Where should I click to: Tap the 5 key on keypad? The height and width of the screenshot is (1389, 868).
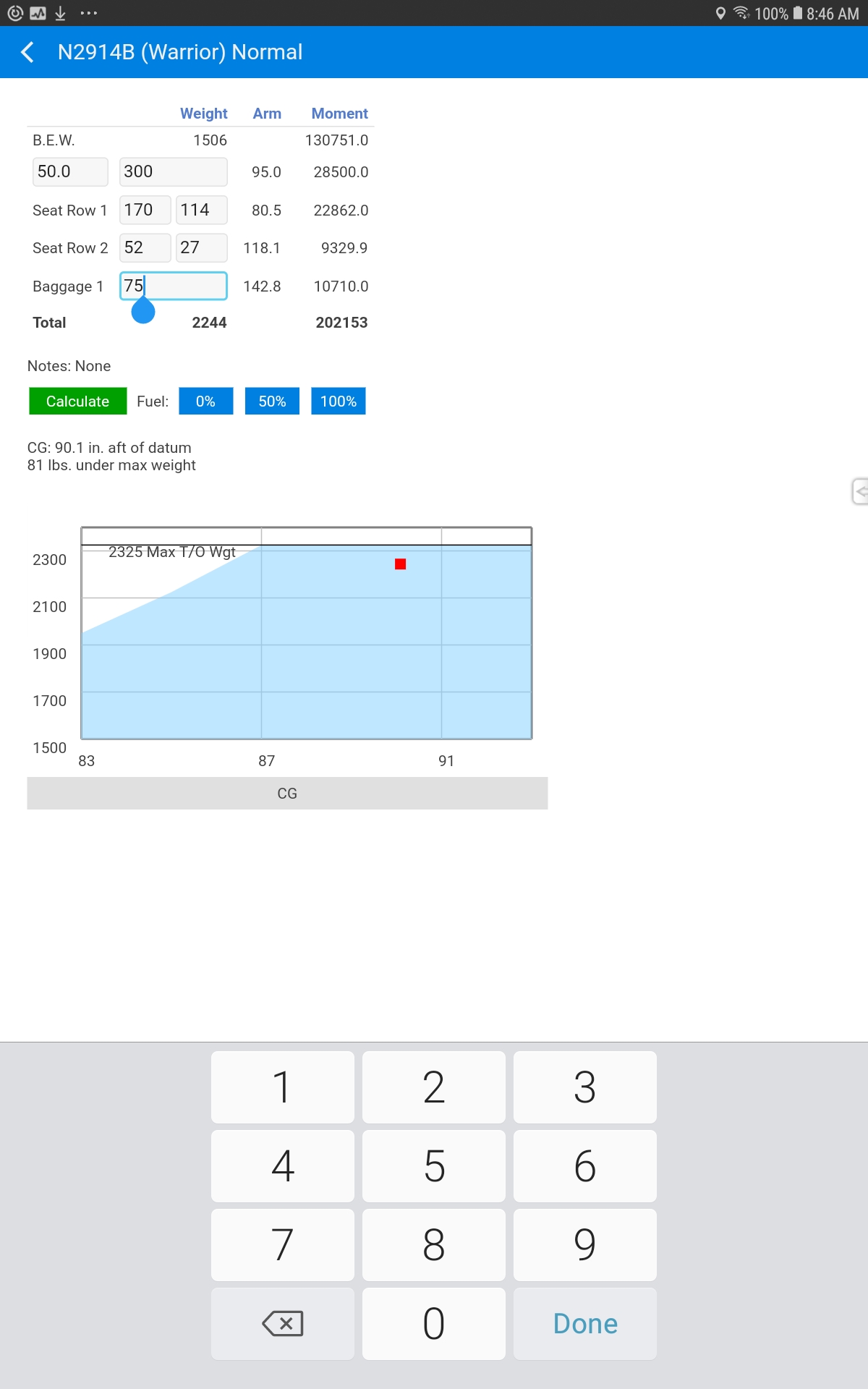point(434,1166)
